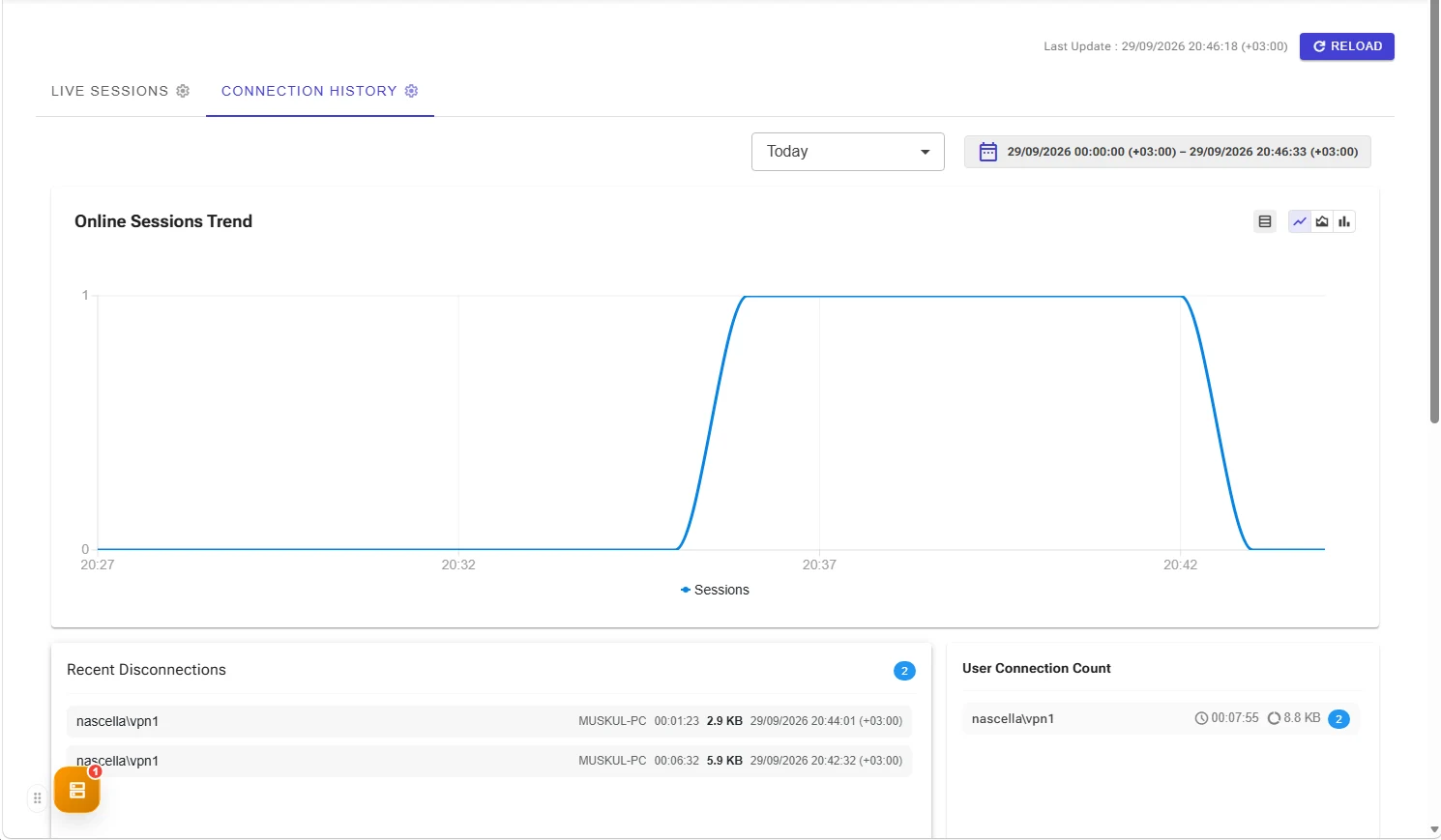Click the page vertical scrollbar thumb
The height and width of the screenshot is (840, 1441).
(x=1434, y=212)
